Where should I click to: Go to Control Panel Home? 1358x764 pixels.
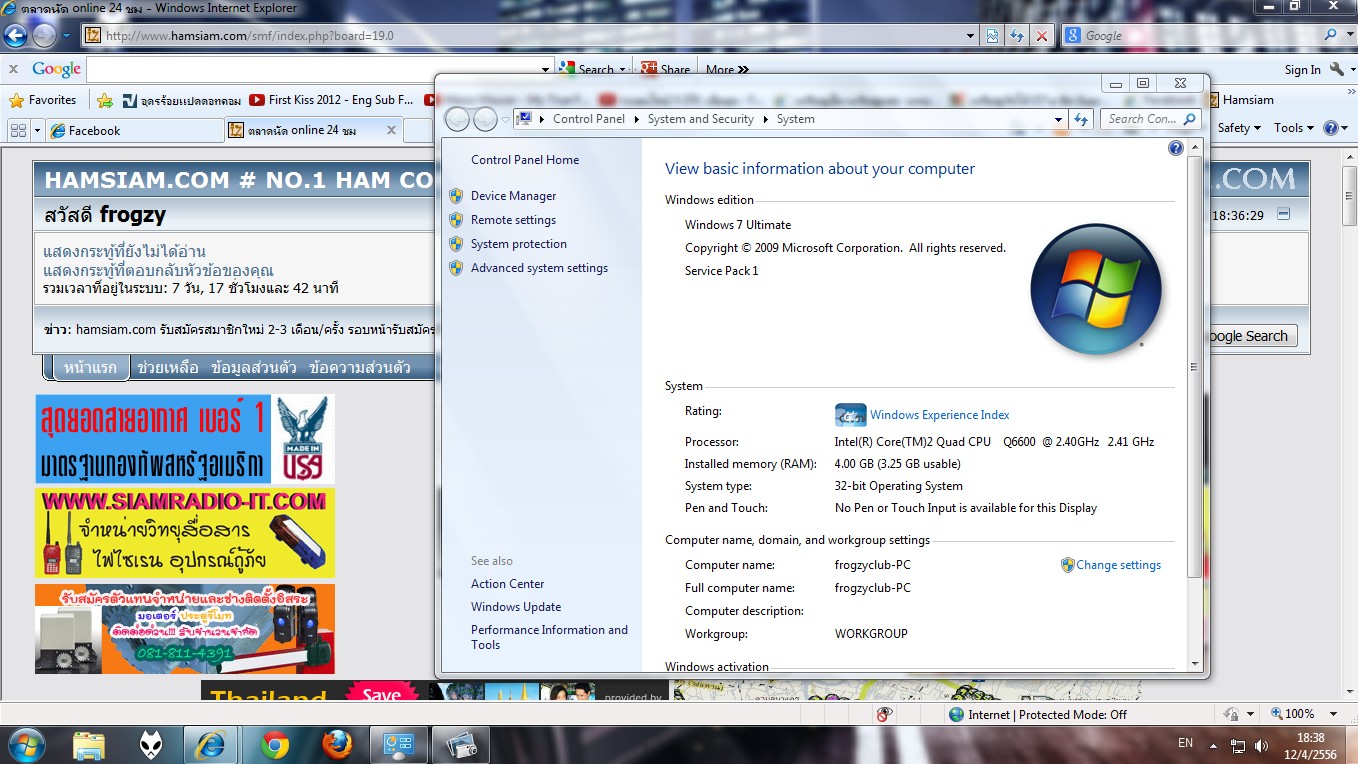coord(525,160)
